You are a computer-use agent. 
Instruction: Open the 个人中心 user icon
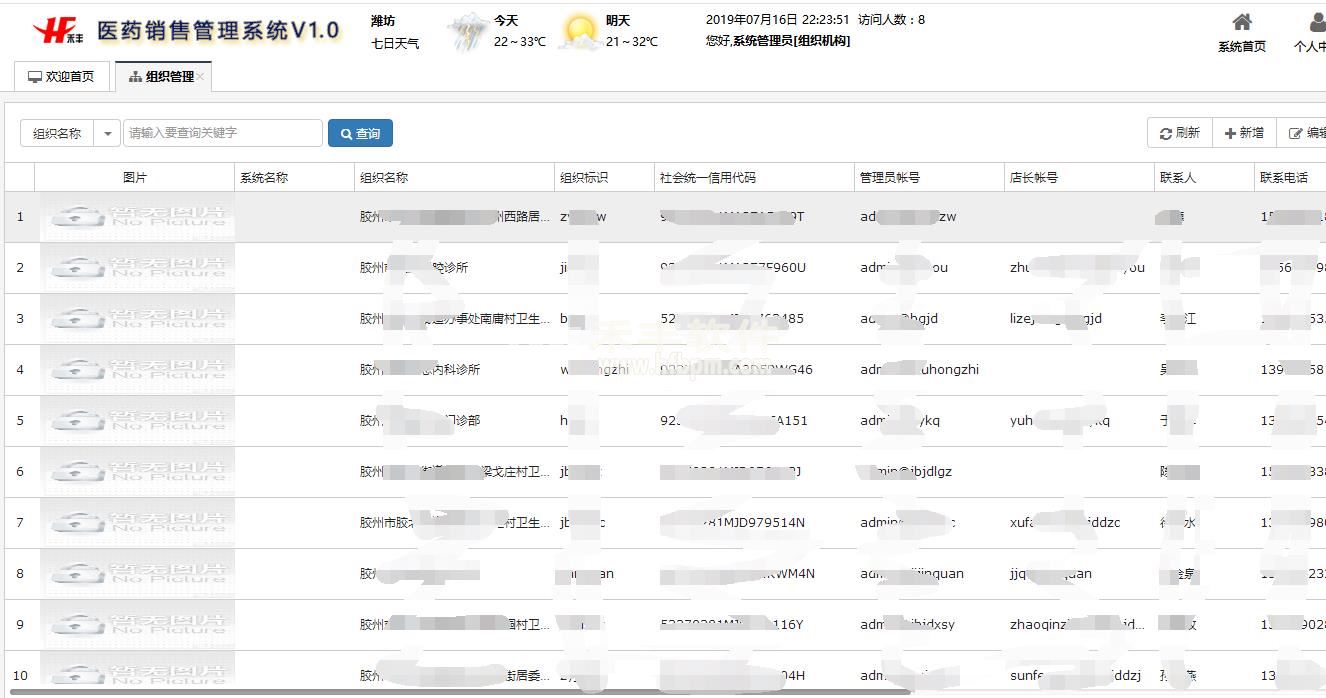pyautogui.click(x=1316, y=24)
